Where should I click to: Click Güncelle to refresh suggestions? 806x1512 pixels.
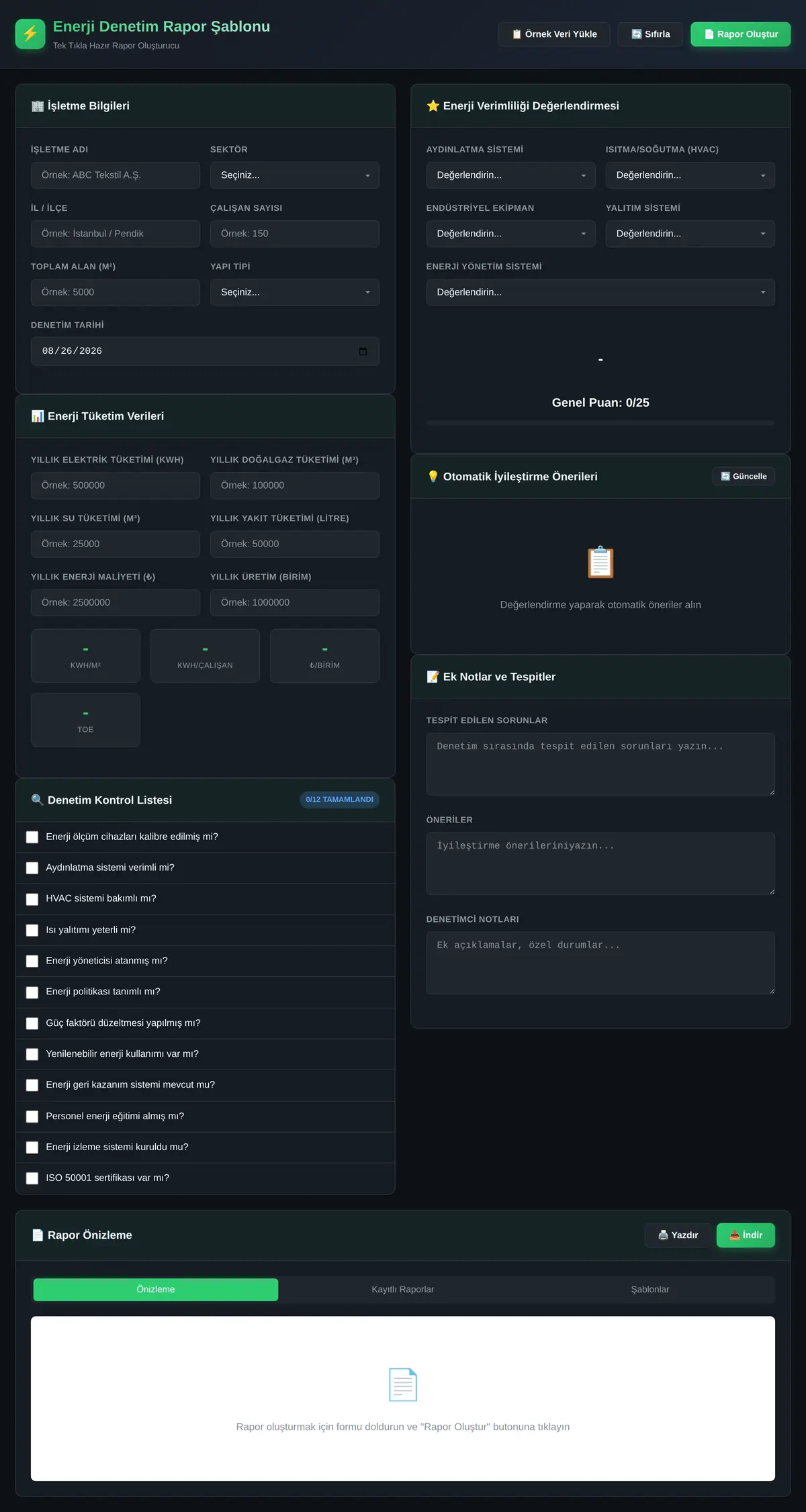coord(744,476)
